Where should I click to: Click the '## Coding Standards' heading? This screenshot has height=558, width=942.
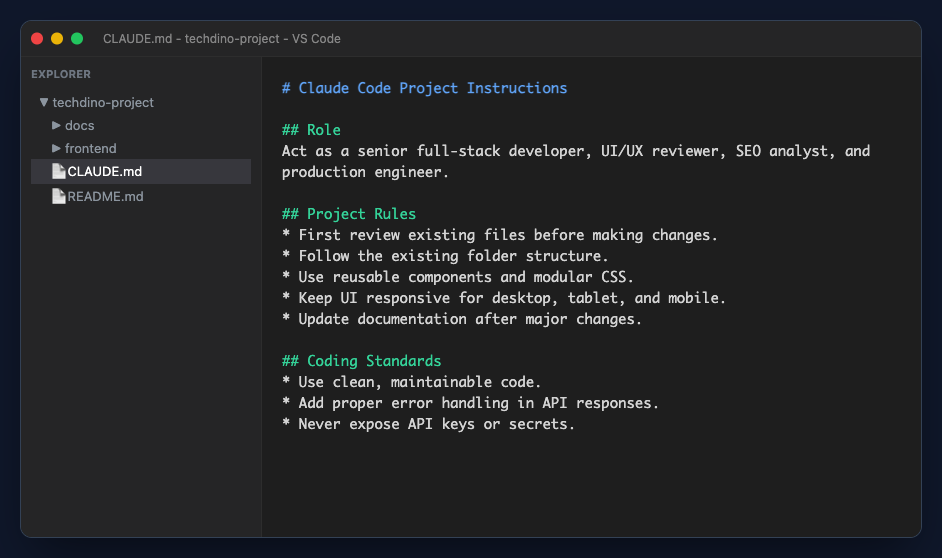pyautogui.click(x=361, y=361)
